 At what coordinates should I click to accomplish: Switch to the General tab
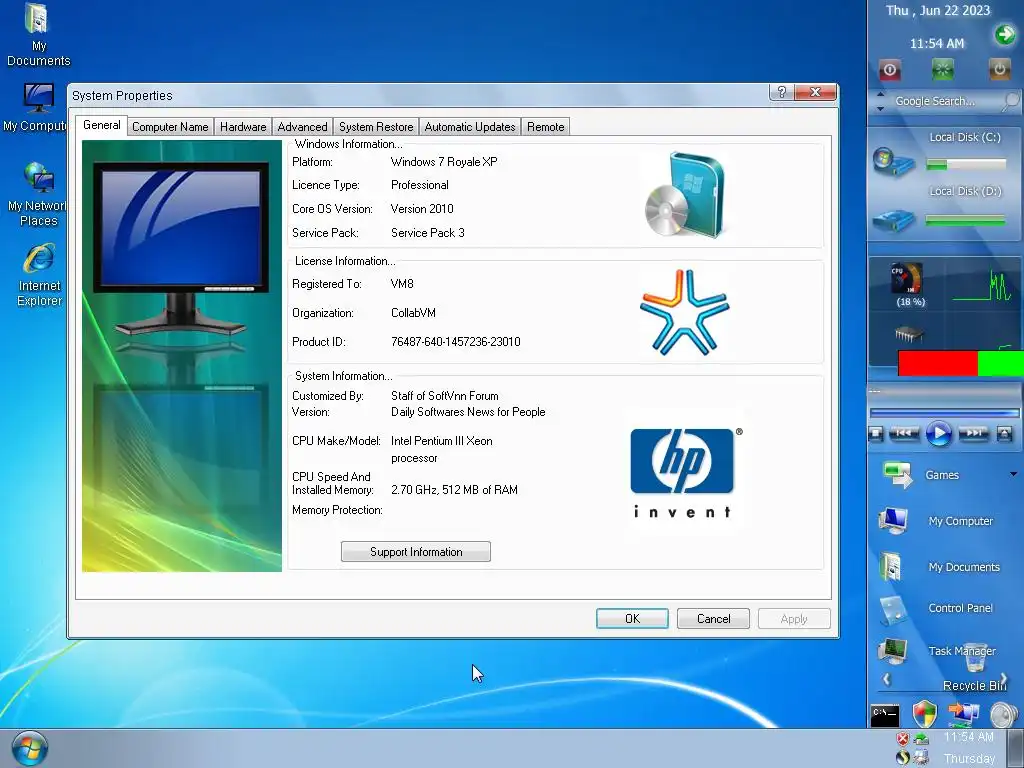pos(101,125)
